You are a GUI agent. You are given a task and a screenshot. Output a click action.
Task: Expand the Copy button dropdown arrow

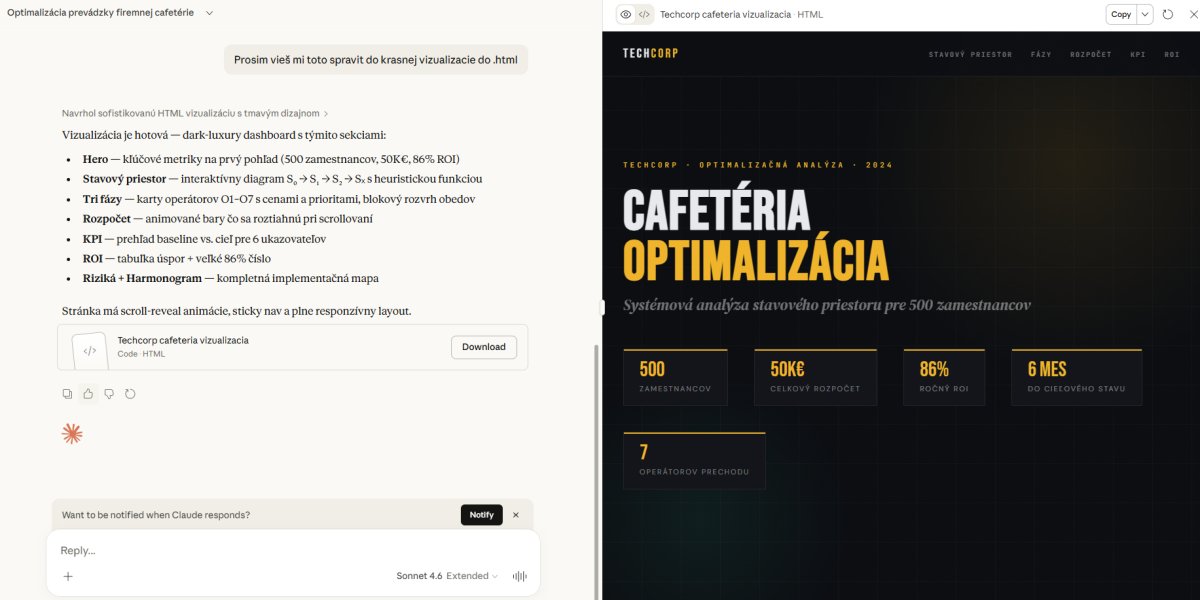click(1145, 15)
